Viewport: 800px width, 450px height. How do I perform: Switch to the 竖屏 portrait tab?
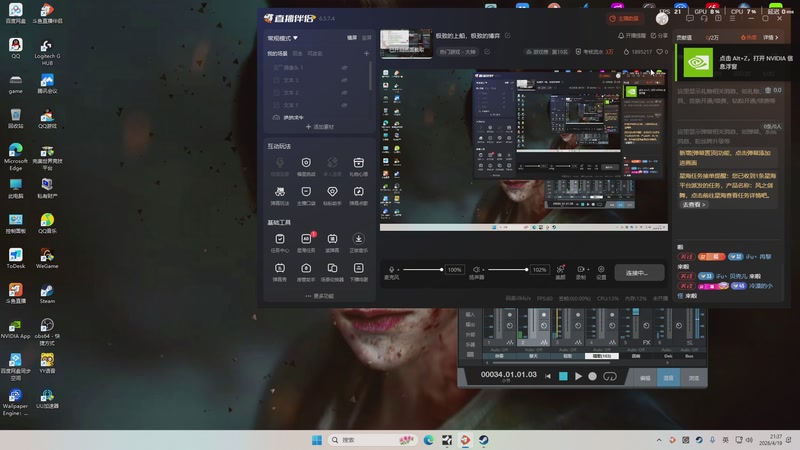(x=367, y=38)
